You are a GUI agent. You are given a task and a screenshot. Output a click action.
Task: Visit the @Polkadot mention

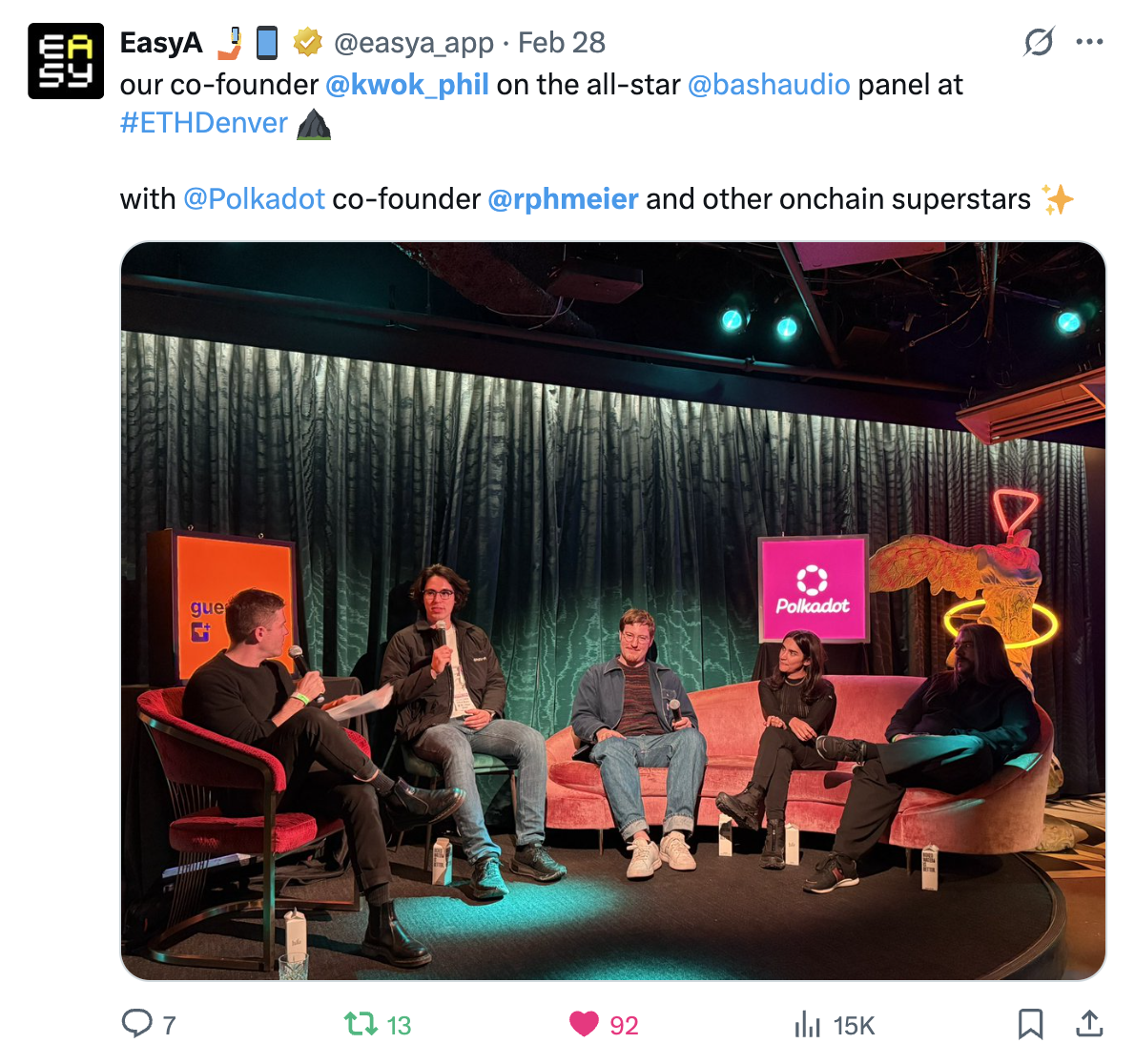coord(254,199)
